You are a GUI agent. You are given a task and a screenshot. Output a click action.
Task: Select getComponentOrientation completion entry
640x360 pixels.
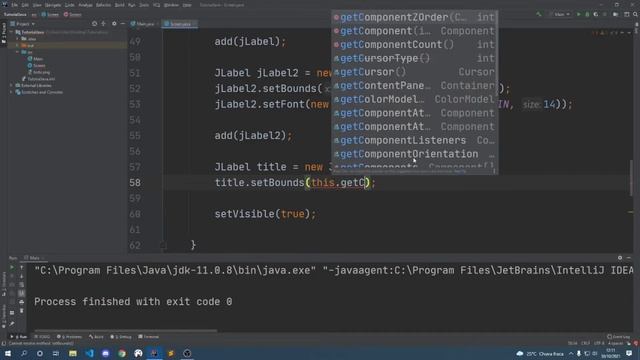point(414,154)
